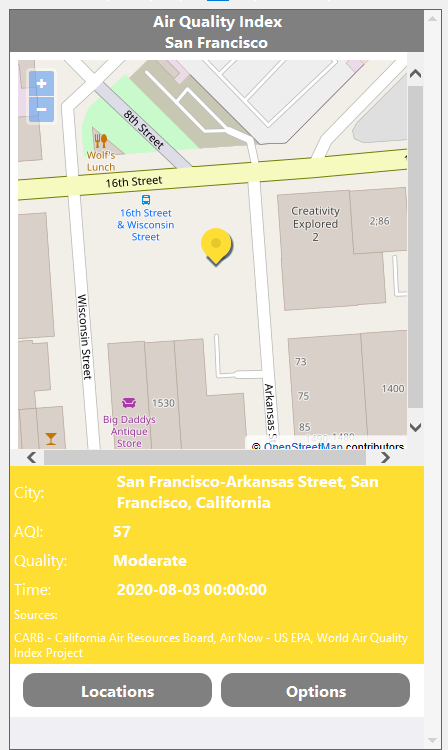
Task: Click the map's vertical scrollbar thumb
Action: click(x=415, y=247)
